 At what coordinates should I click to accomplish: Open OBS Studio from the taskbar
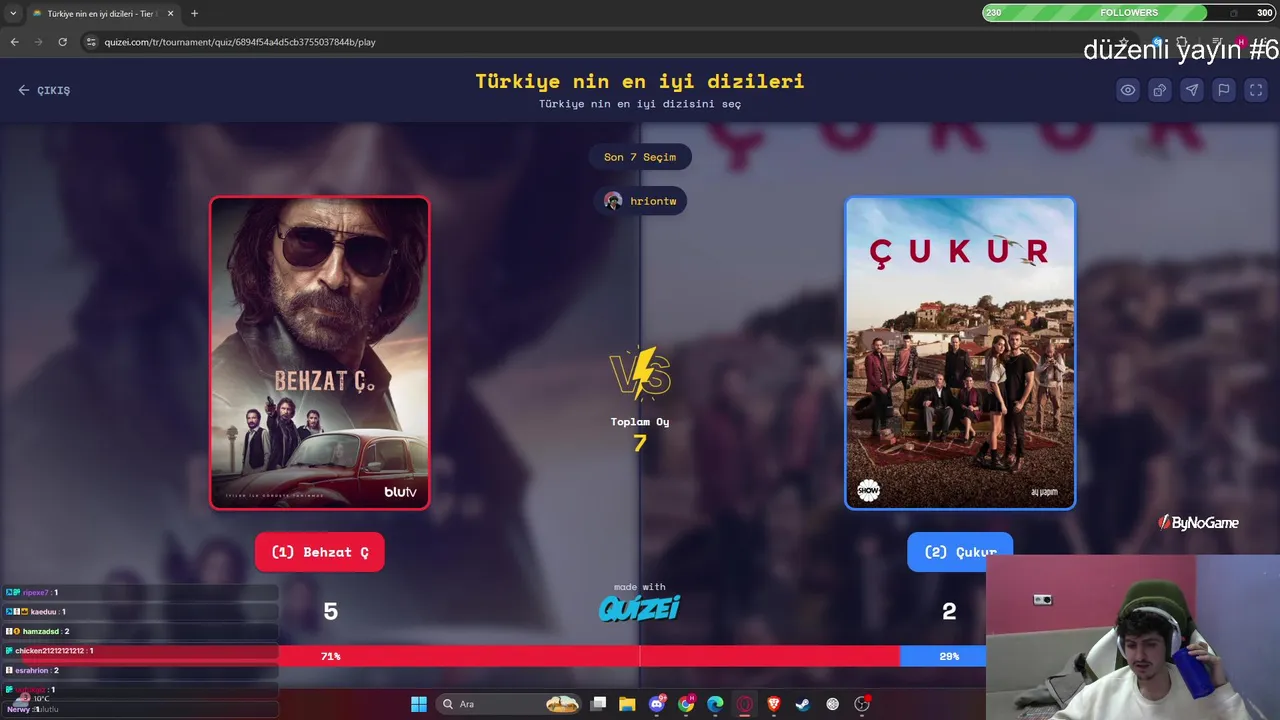pyautogui.click(x=862, y=704)
